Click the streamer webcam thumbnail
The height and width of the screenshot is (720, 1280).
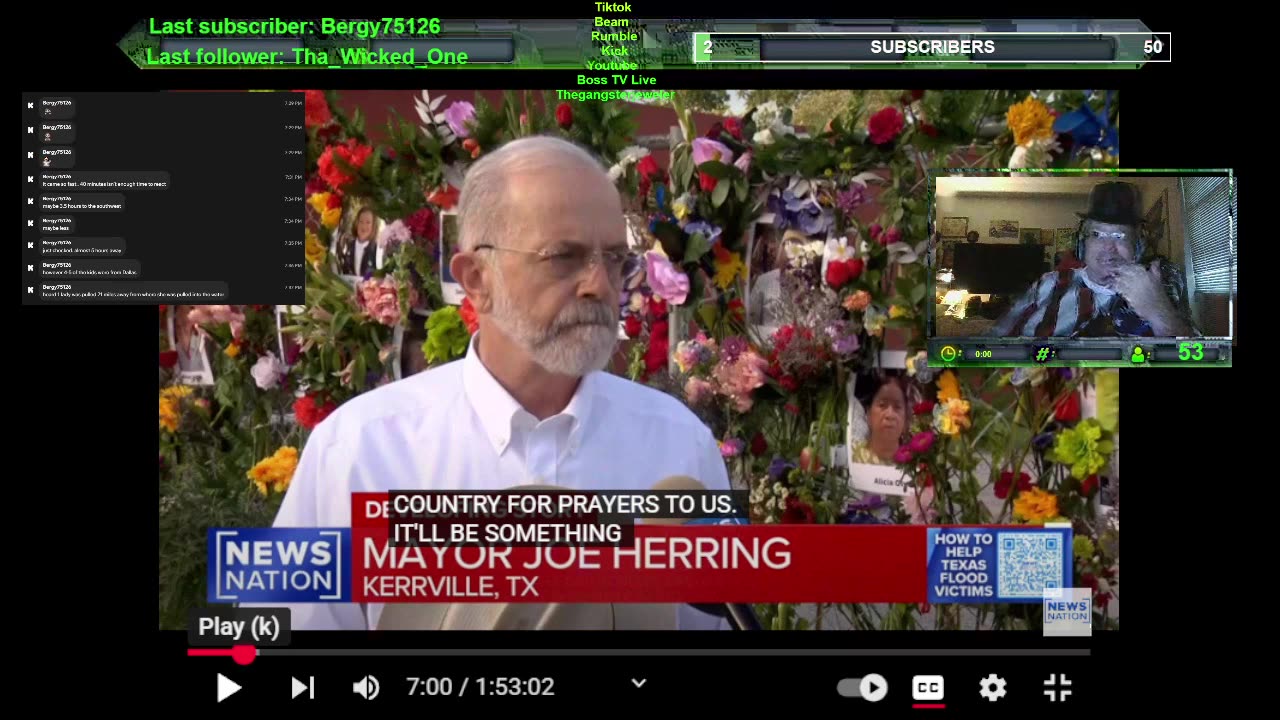click(1083, 258)
